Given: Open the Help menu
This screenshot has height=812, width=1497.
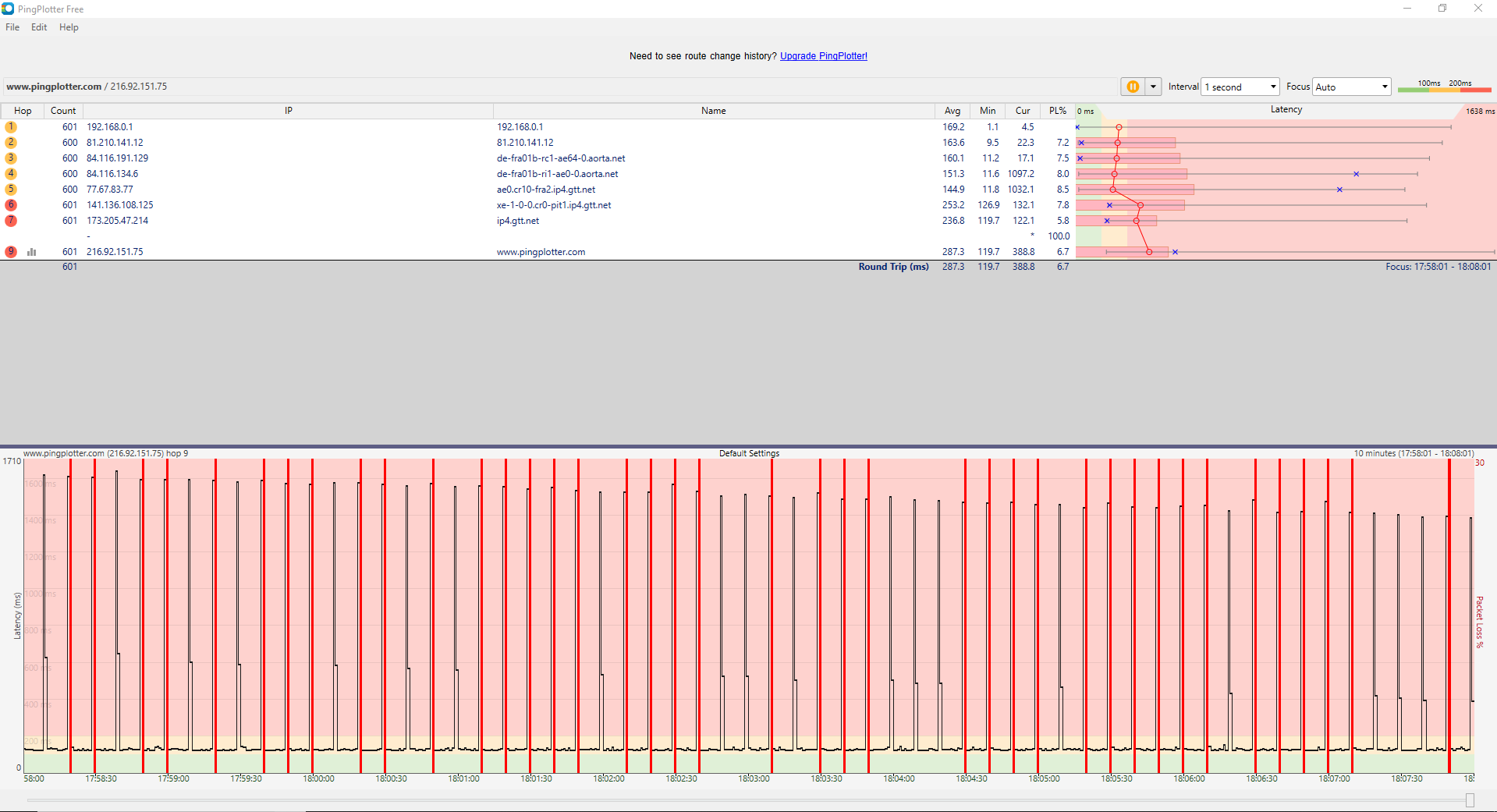Looking at the screenshot, I should [69, 27].
